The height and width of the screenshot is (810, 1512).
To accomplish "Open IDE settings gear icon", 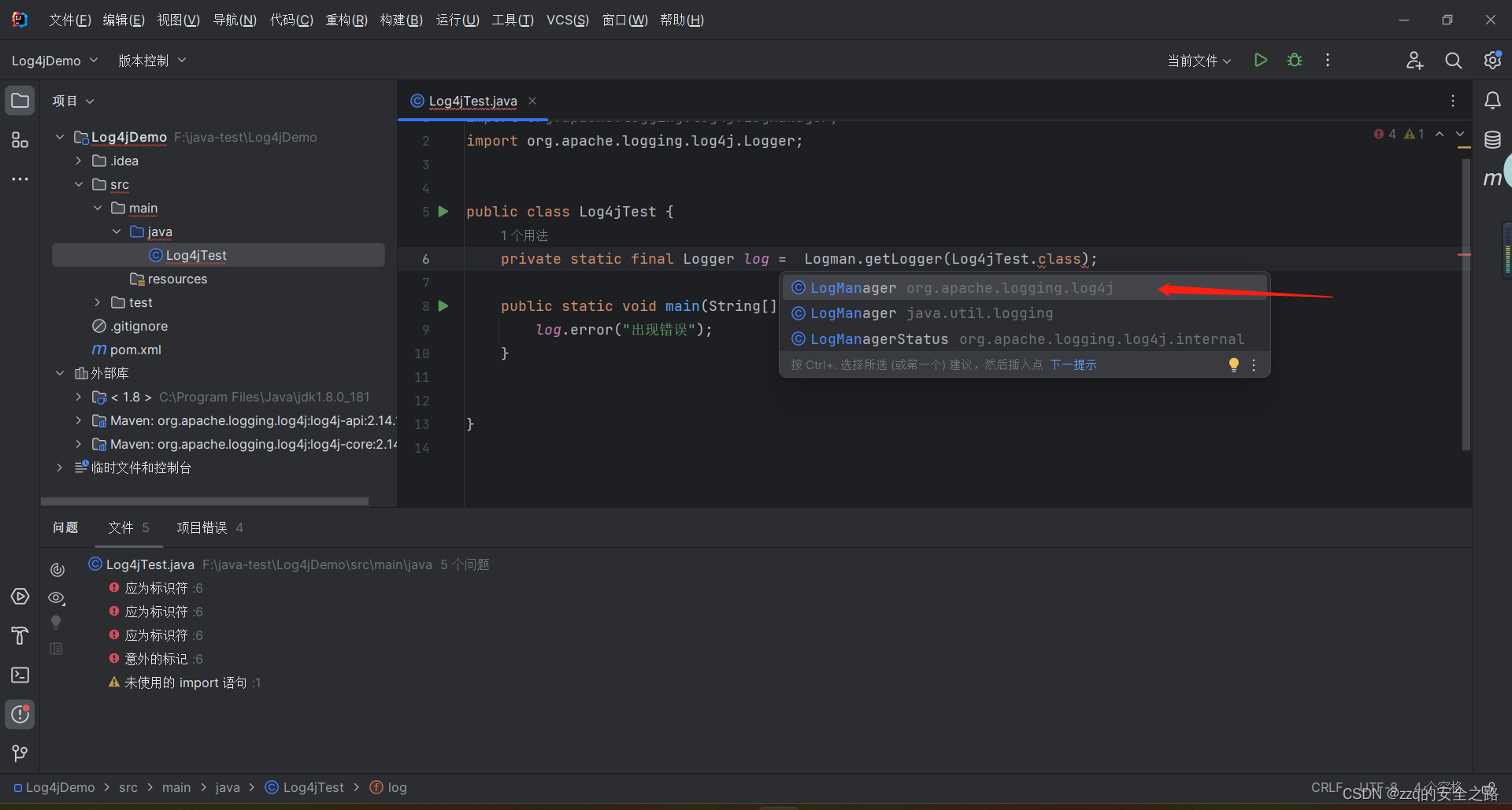I will point(1492,61).
